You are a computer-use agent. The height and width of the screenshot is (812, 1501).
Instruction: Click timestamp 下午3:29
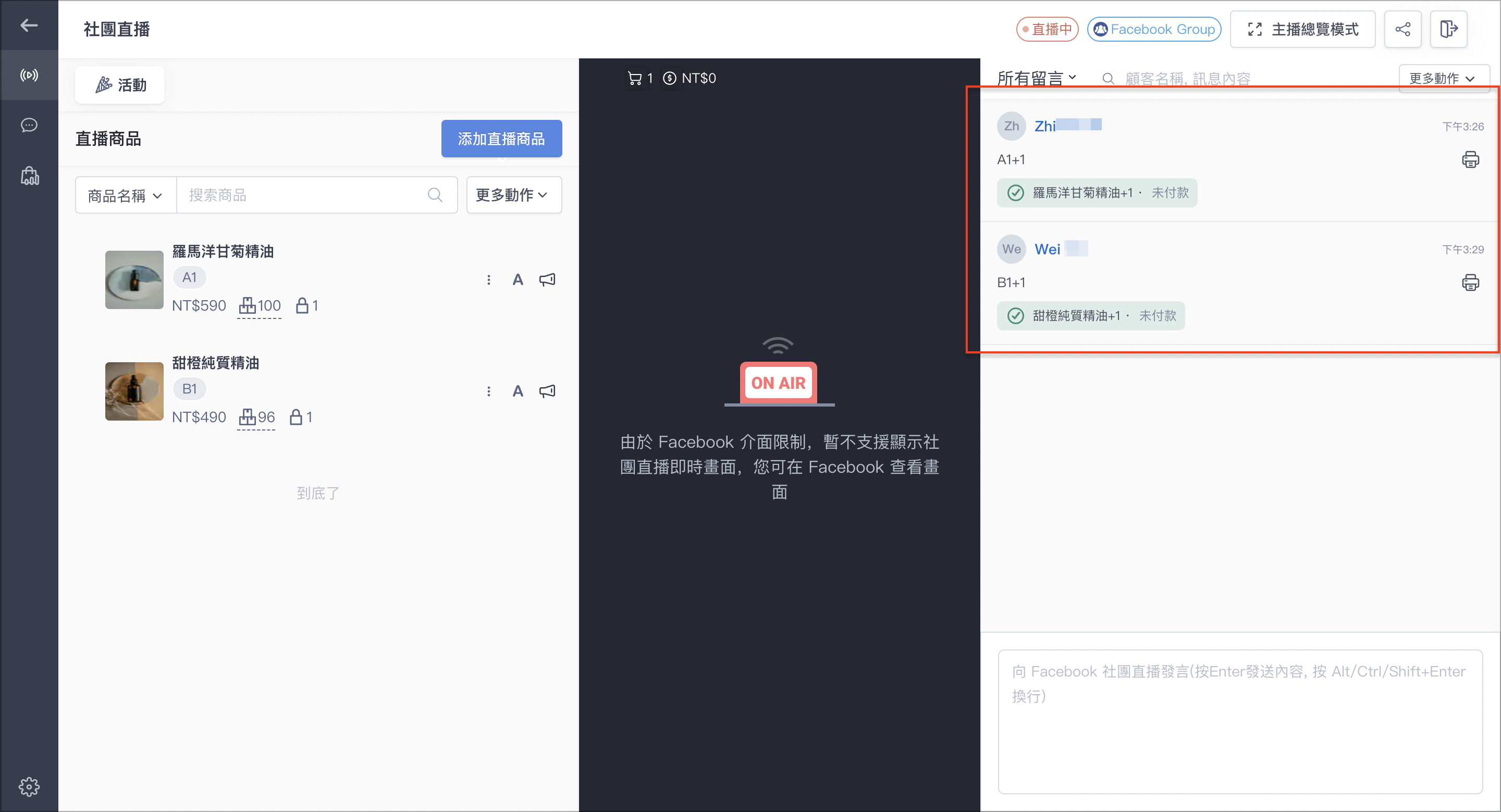pos(1462,249)
